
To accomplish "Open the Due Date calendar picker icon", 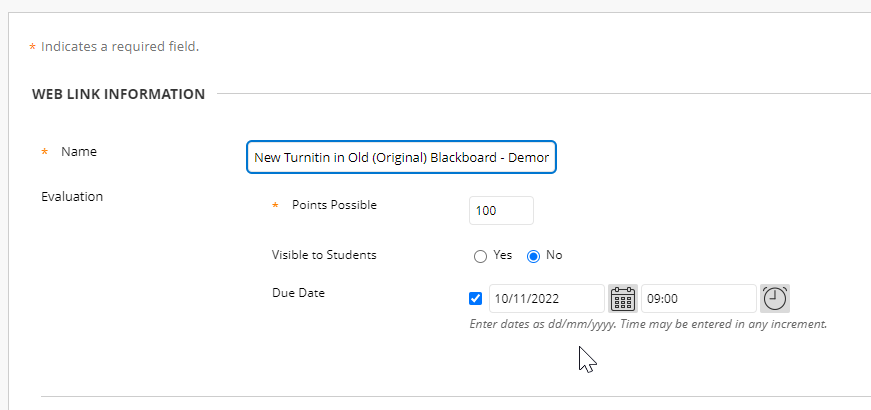I will click(623, 299).
